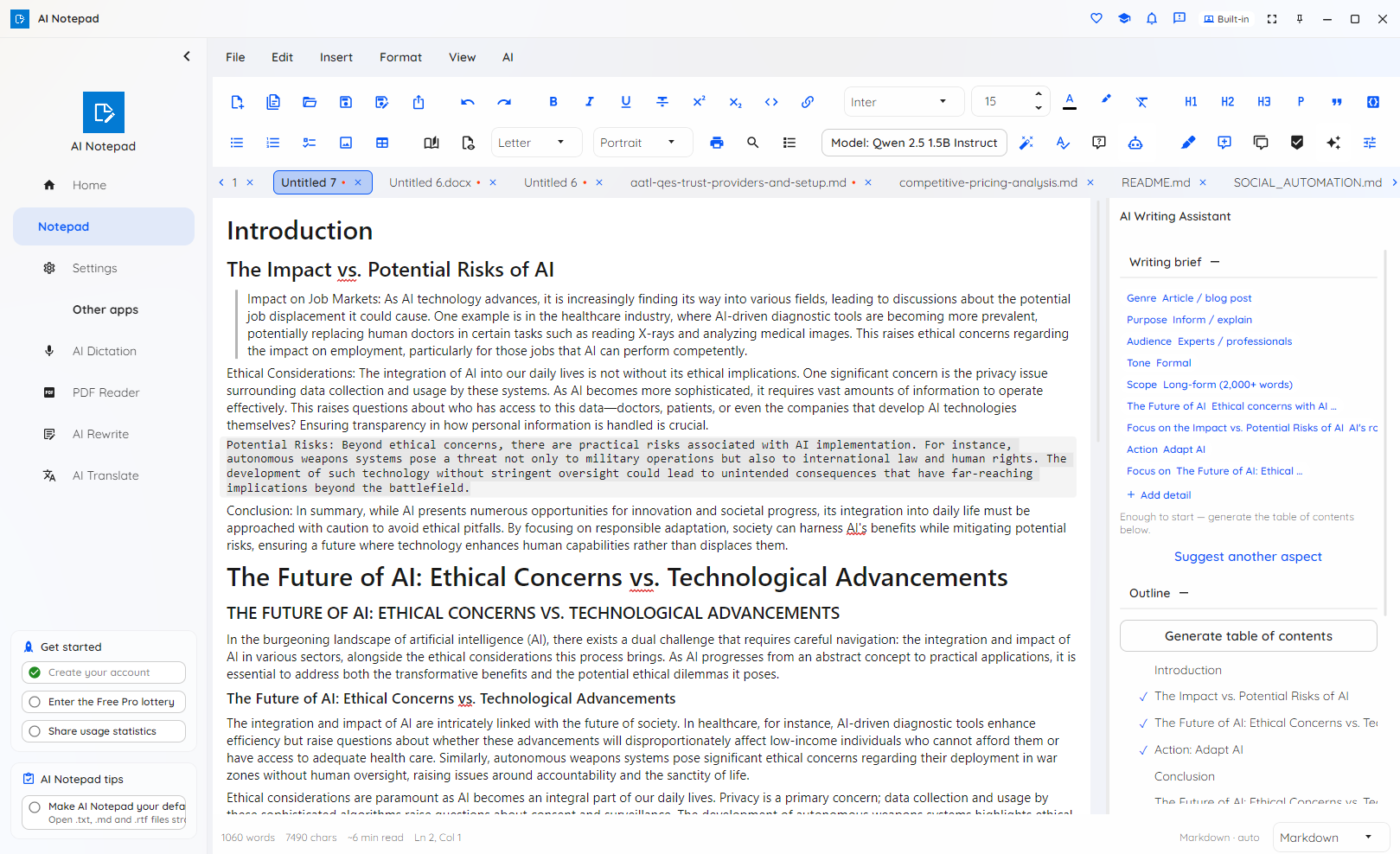Click the Export share icon
1400x854 pixels.
pos(419,102)
